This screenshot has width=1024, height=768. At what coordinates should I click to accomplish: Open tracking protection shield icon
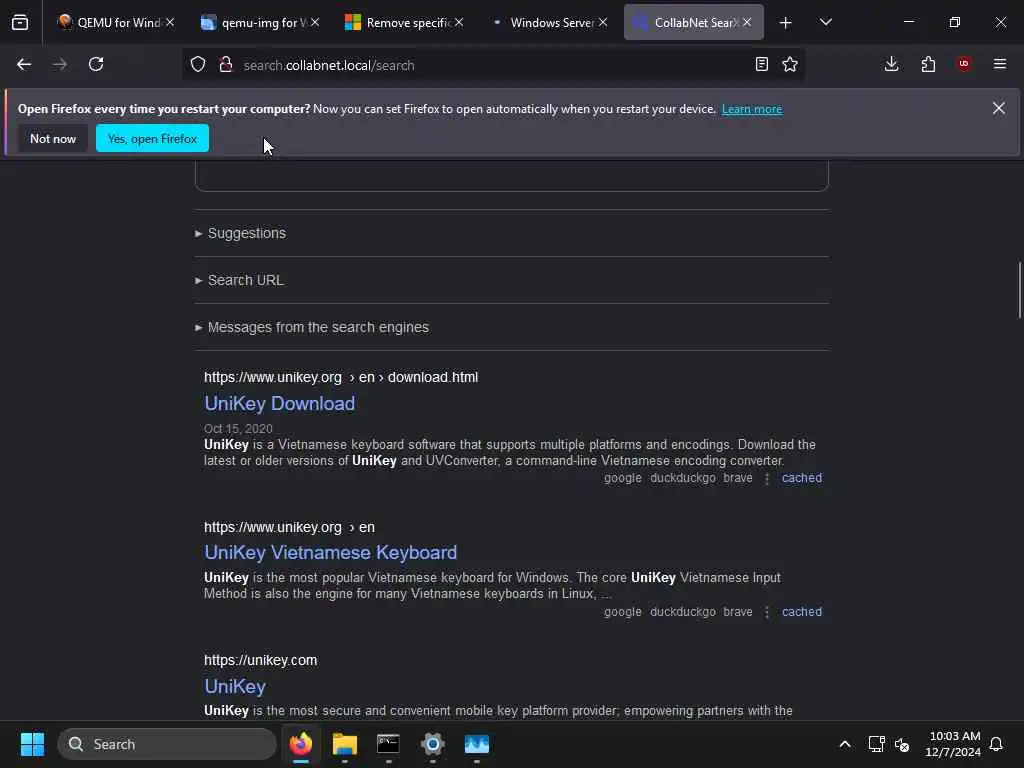pos(198,65)
